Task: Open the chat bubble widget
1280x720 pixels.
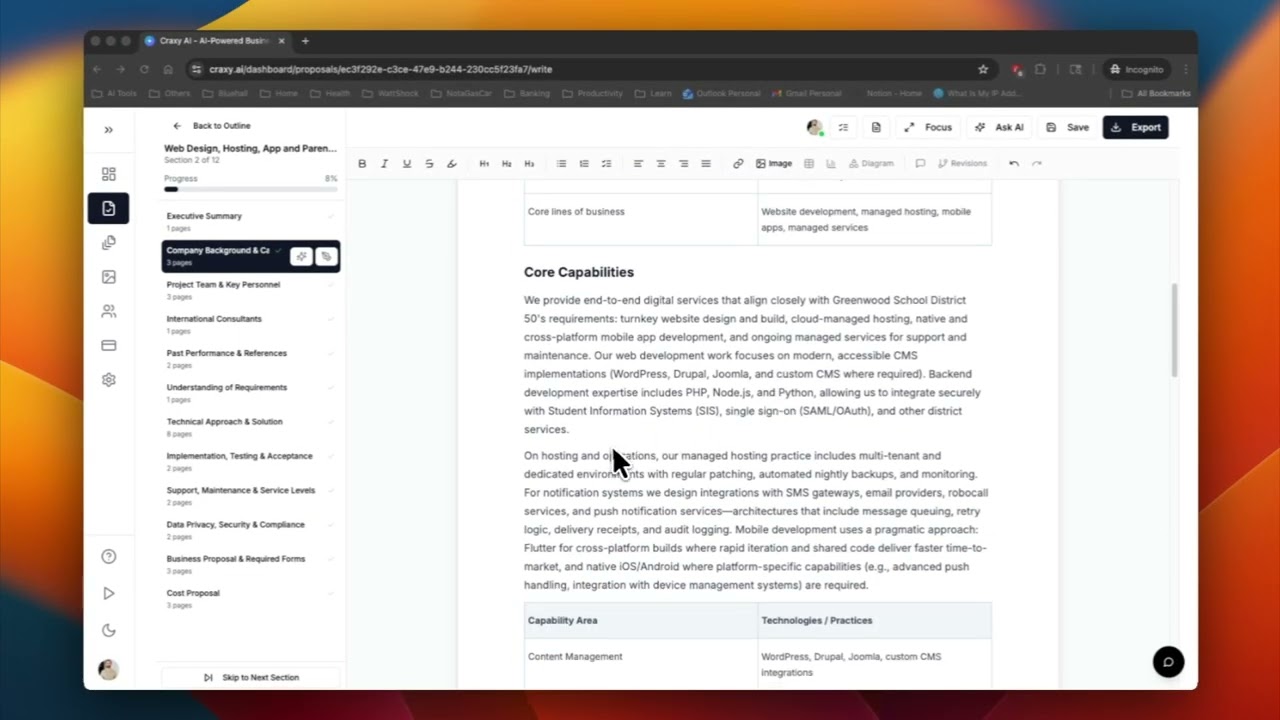Action: point(1168,662)
